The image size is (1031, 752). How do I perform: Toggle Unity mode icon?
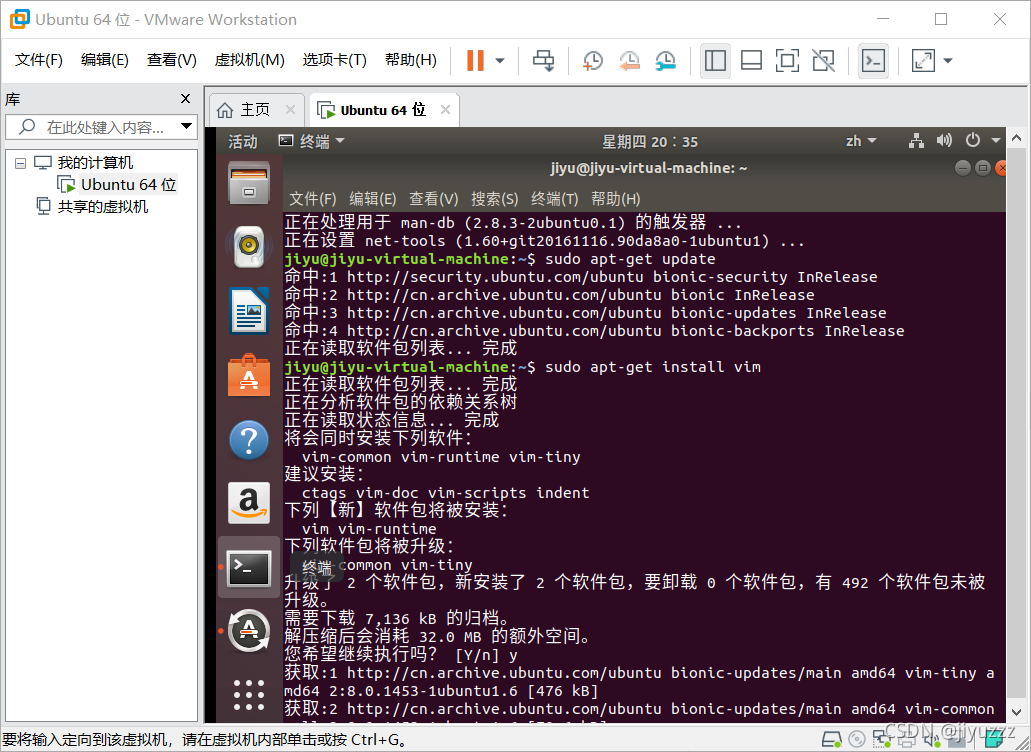(x=823, y=60)
